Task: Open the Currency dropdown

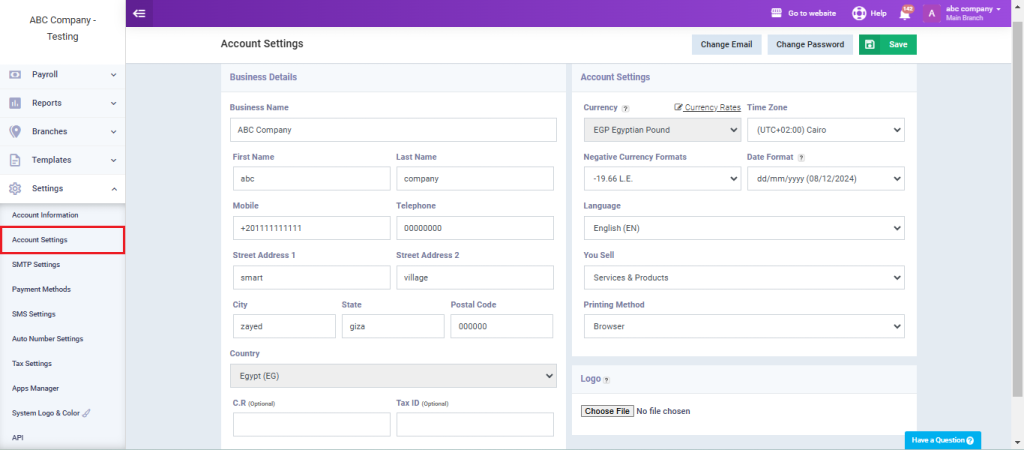Action: pyautogui.click(x=662, y=130)
